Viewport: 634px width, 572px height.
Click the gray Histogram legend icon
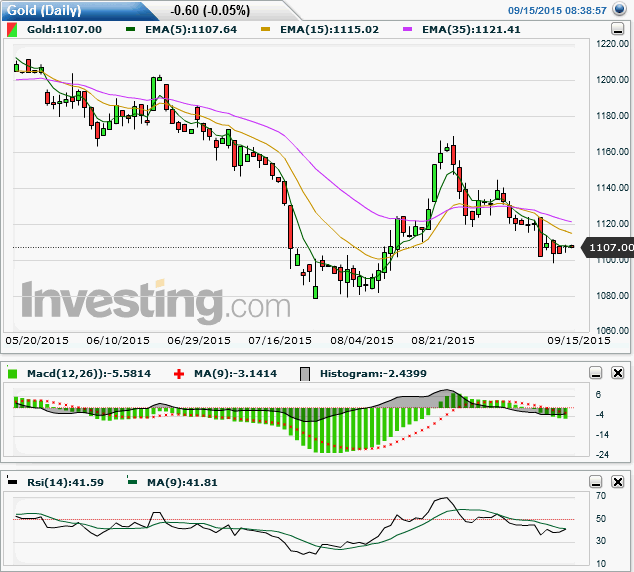point(305,374)
